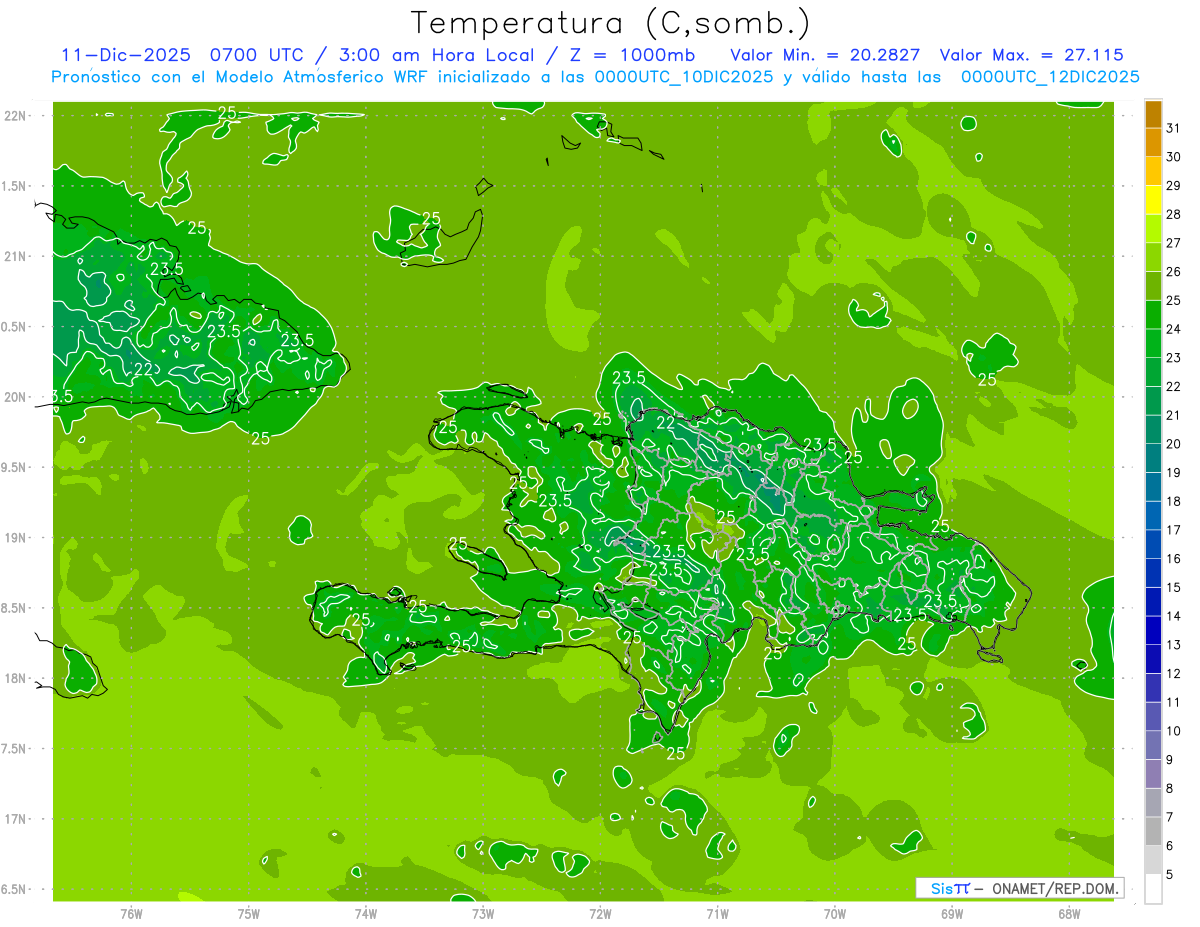Click legend value "5" on the color scale
The image size is (1200, 927).
(x=1170, y=875)
